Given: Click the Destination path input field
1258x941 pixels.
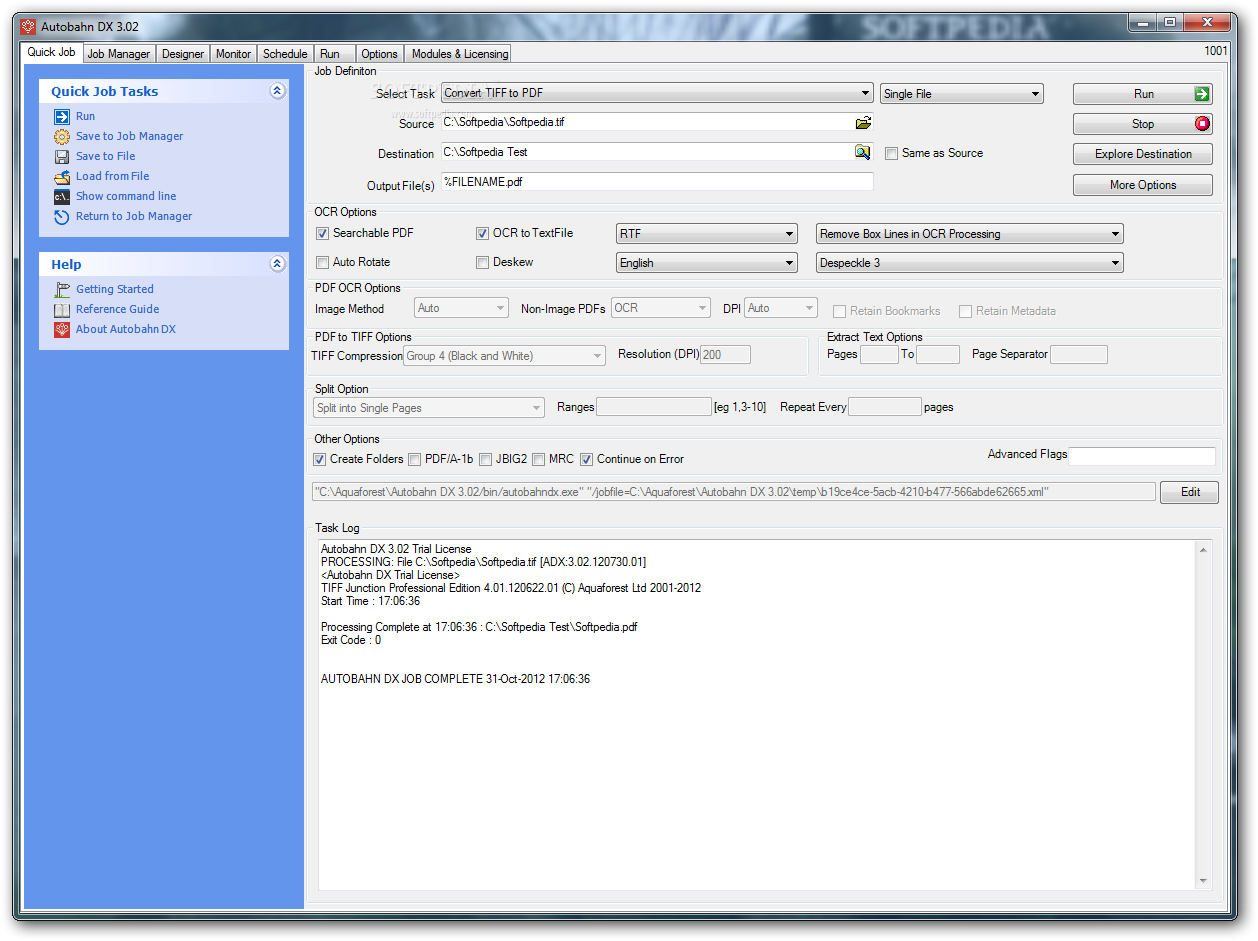Looking at the screenshot, I should coord(647,152).
